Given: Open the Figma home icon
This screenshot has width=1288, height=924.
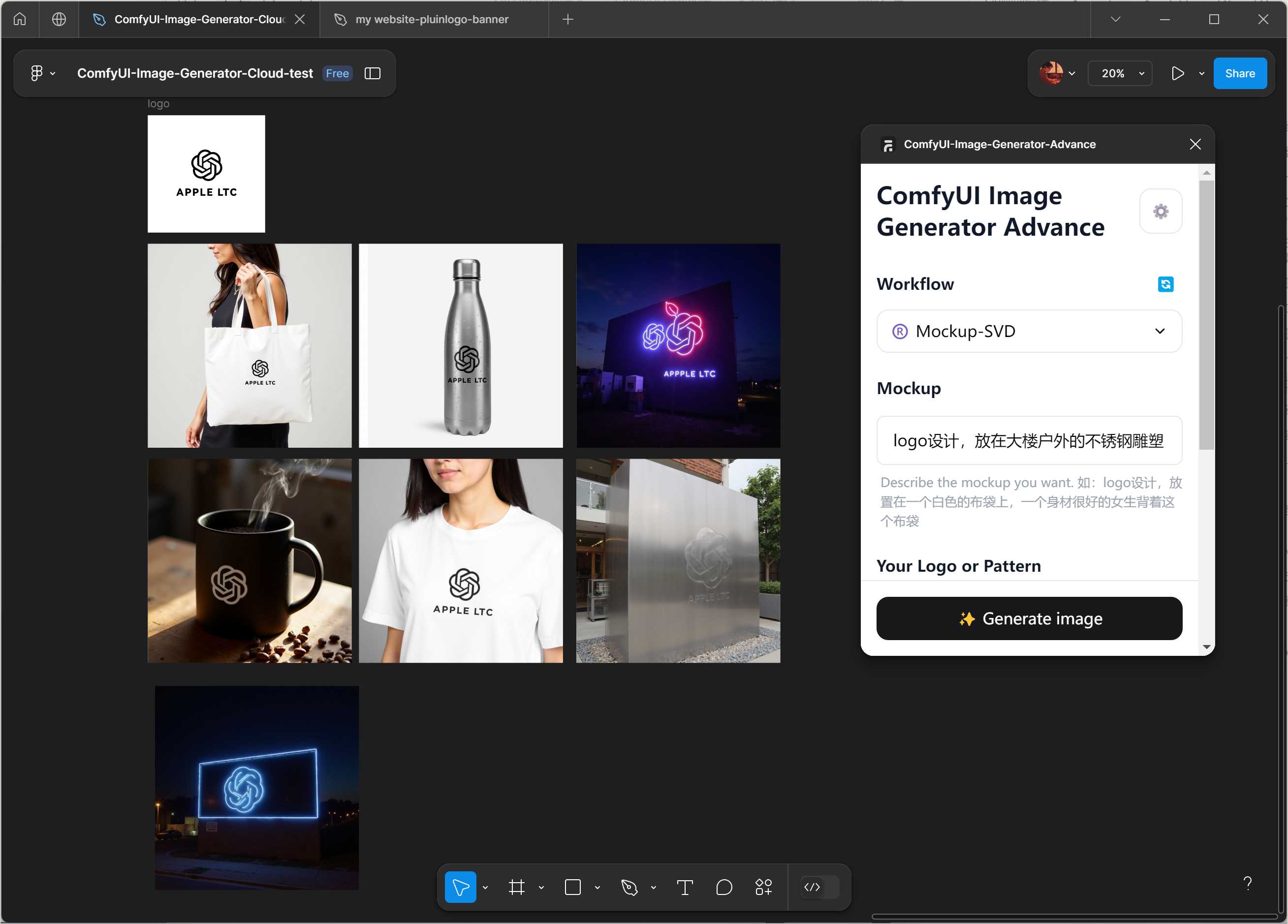Looking at the screenshot, I should 20,19.
